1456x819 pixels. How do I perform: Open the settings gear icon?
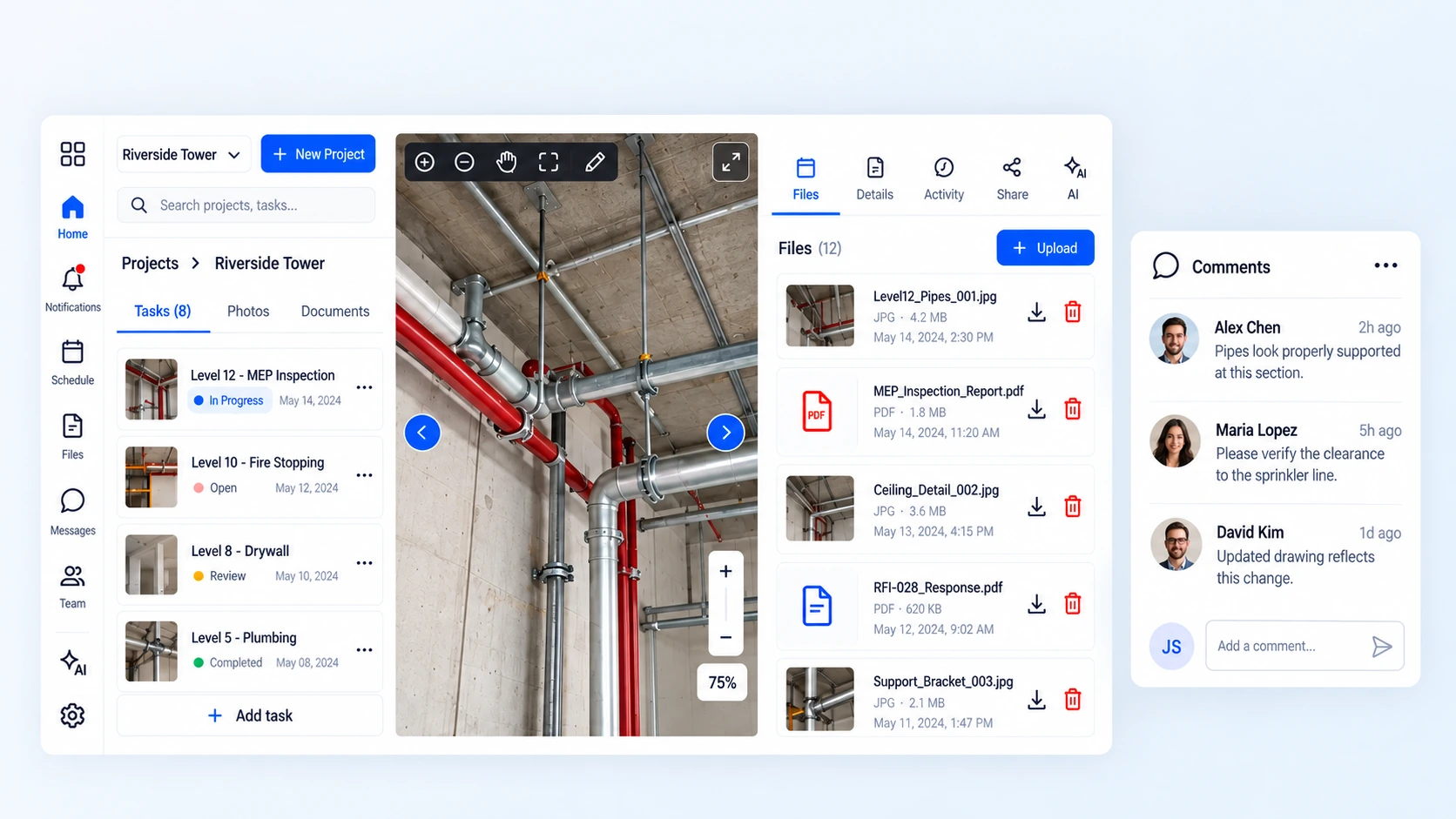point(72,715)
